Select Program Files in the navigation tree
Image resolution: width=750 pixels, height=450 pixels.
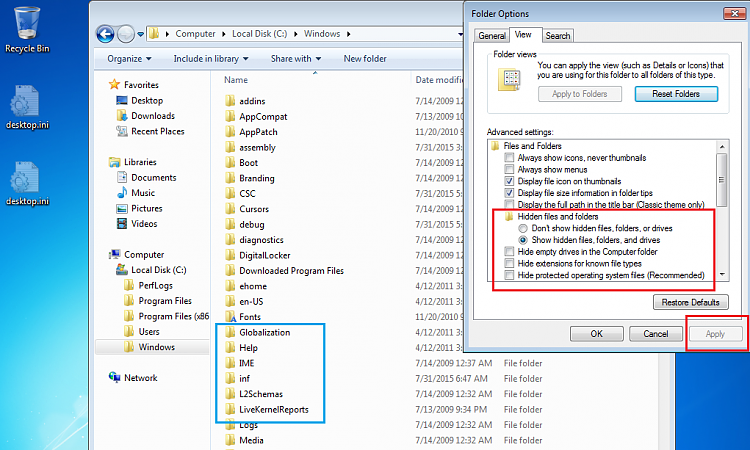(165, 301)
